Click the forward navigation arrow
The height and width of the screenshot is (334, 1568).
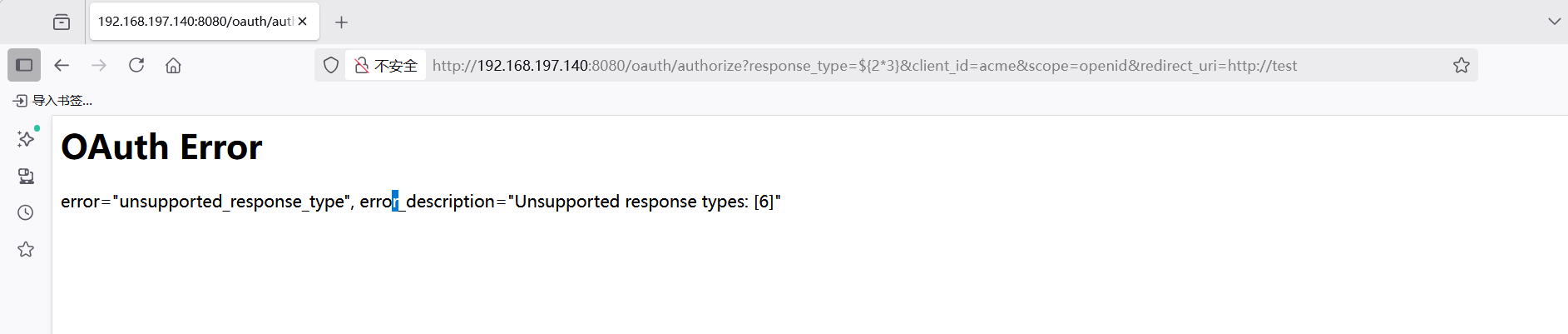[x=99, y=65]
